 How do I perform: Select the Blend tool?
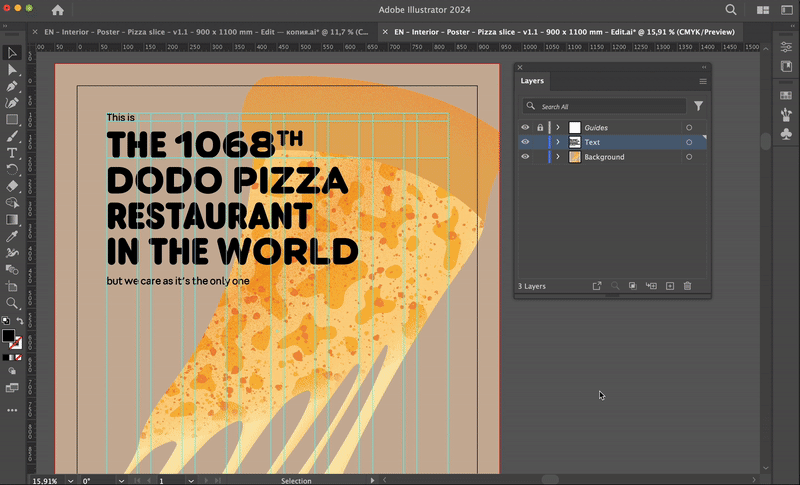click(12, 270)
